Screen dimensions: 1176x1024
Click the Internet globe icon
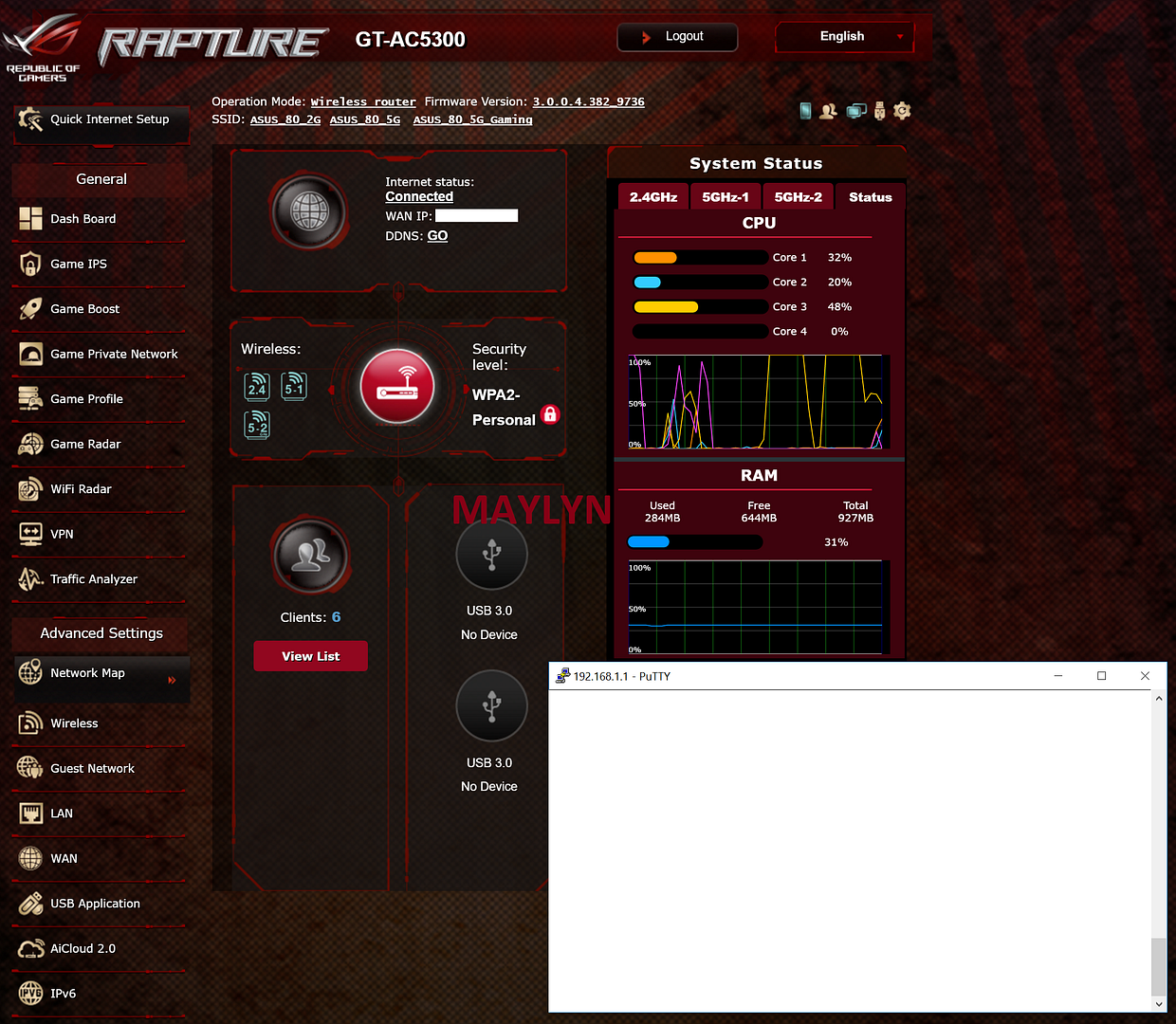click(x=309, y=211)
